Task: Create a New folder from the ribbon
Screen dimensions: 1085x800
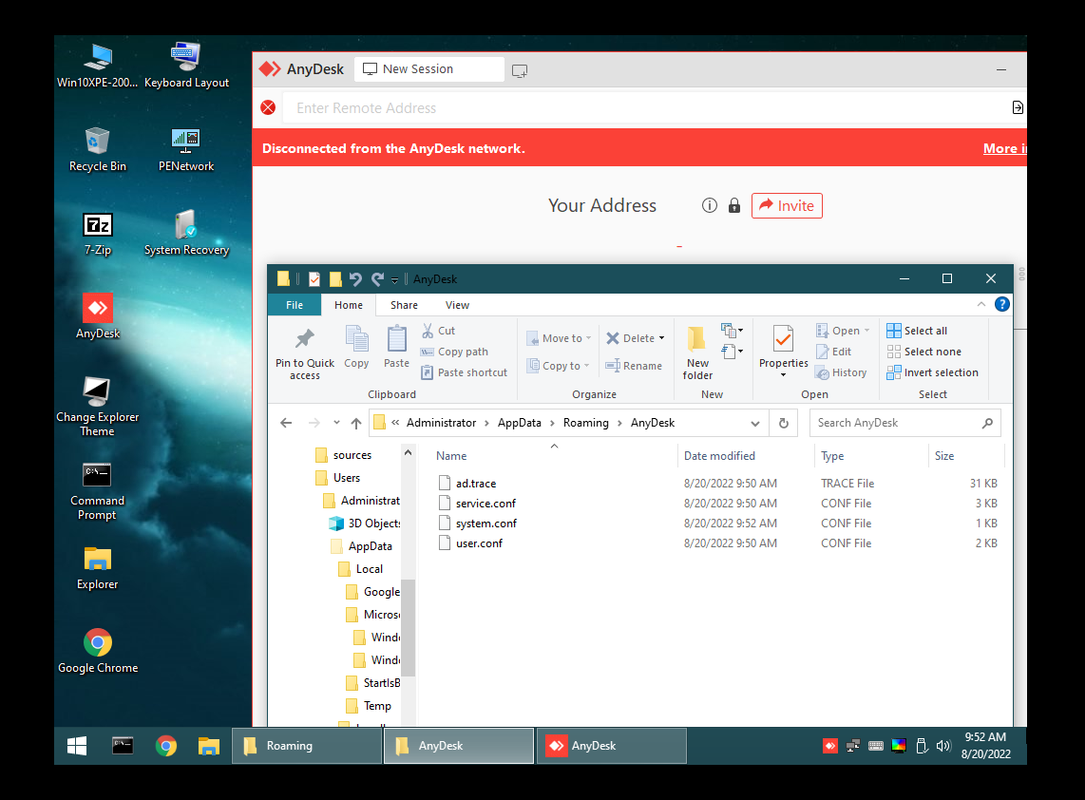Action: pyautogui.click(x=698, y=353)
